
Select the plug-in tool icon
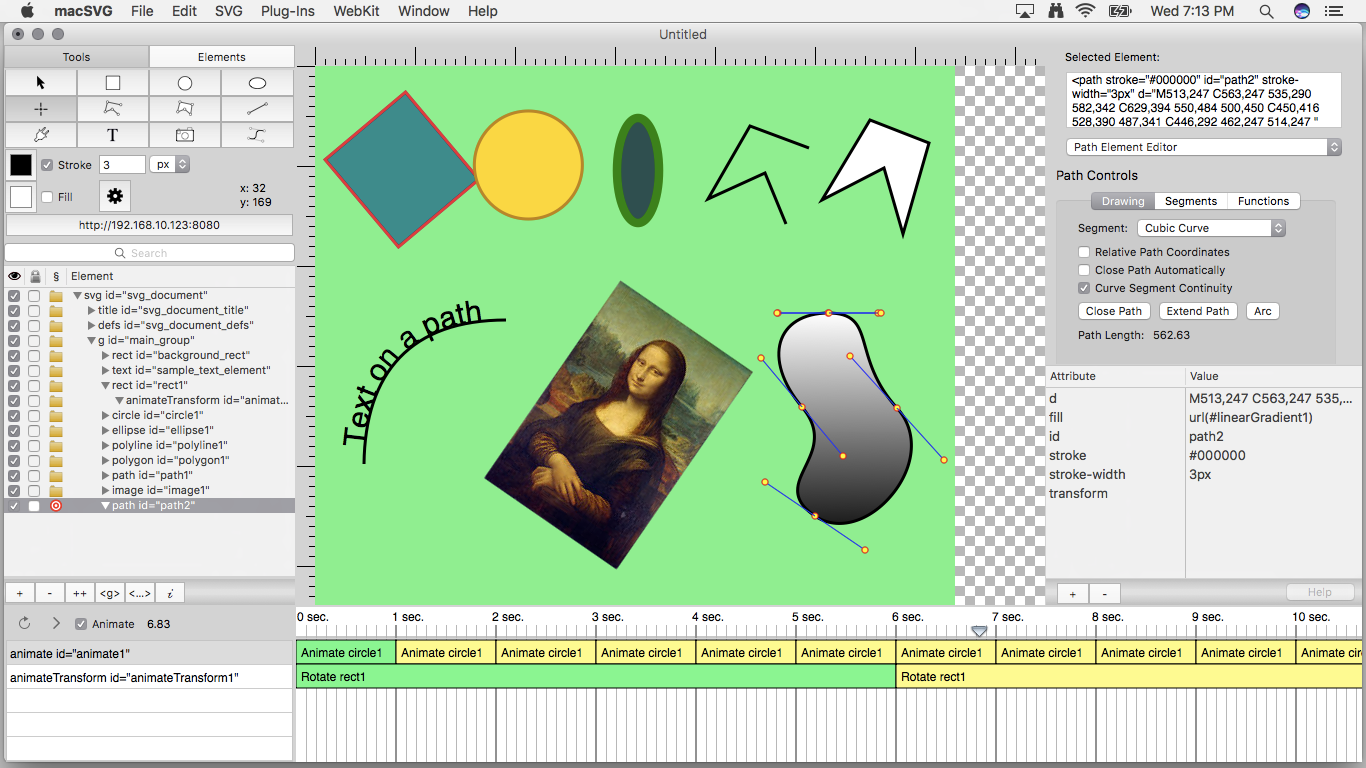tap(41, 135)
